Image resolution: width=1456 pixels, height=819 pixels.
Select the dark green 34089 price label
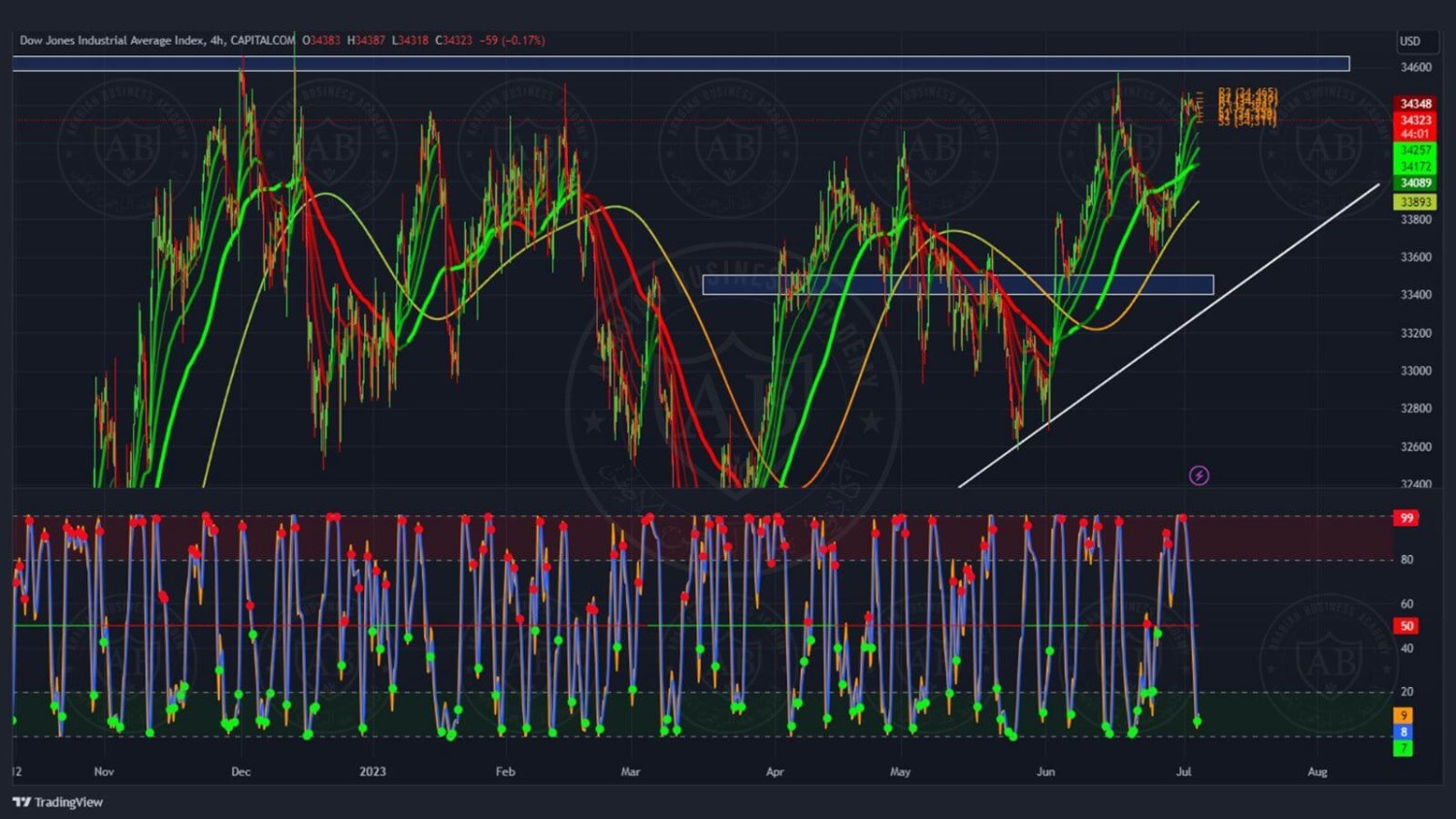pos(1415,183)
